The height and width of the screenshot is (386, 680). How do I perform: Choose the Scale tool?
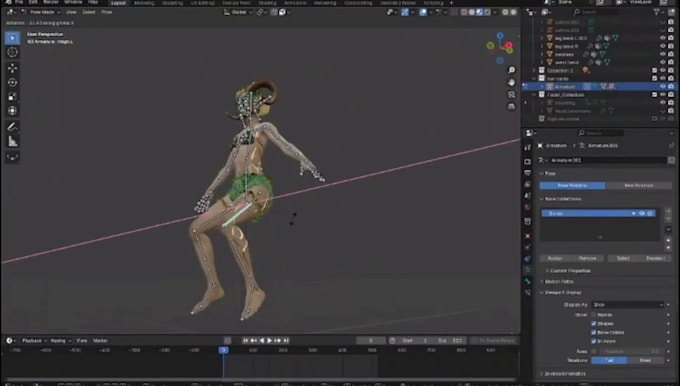click(12, 96)
